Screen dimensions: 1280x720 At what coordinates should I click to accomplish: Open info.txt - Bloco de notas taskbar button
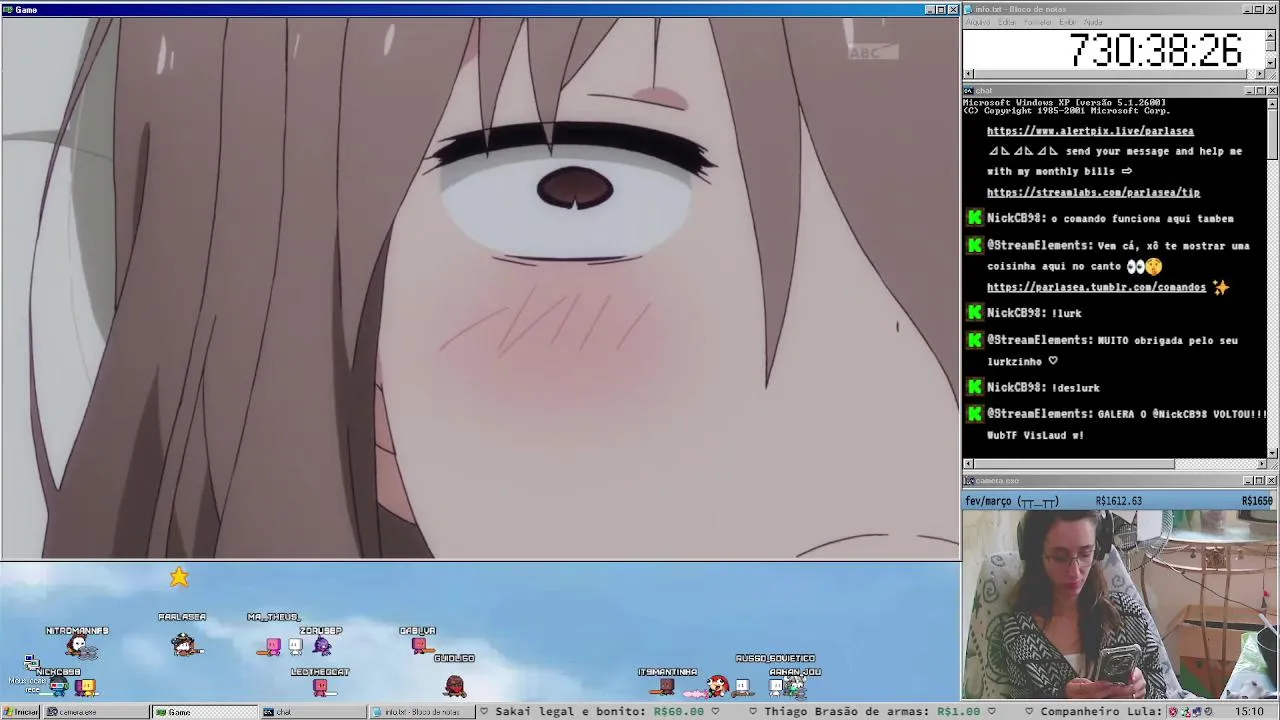420,712
